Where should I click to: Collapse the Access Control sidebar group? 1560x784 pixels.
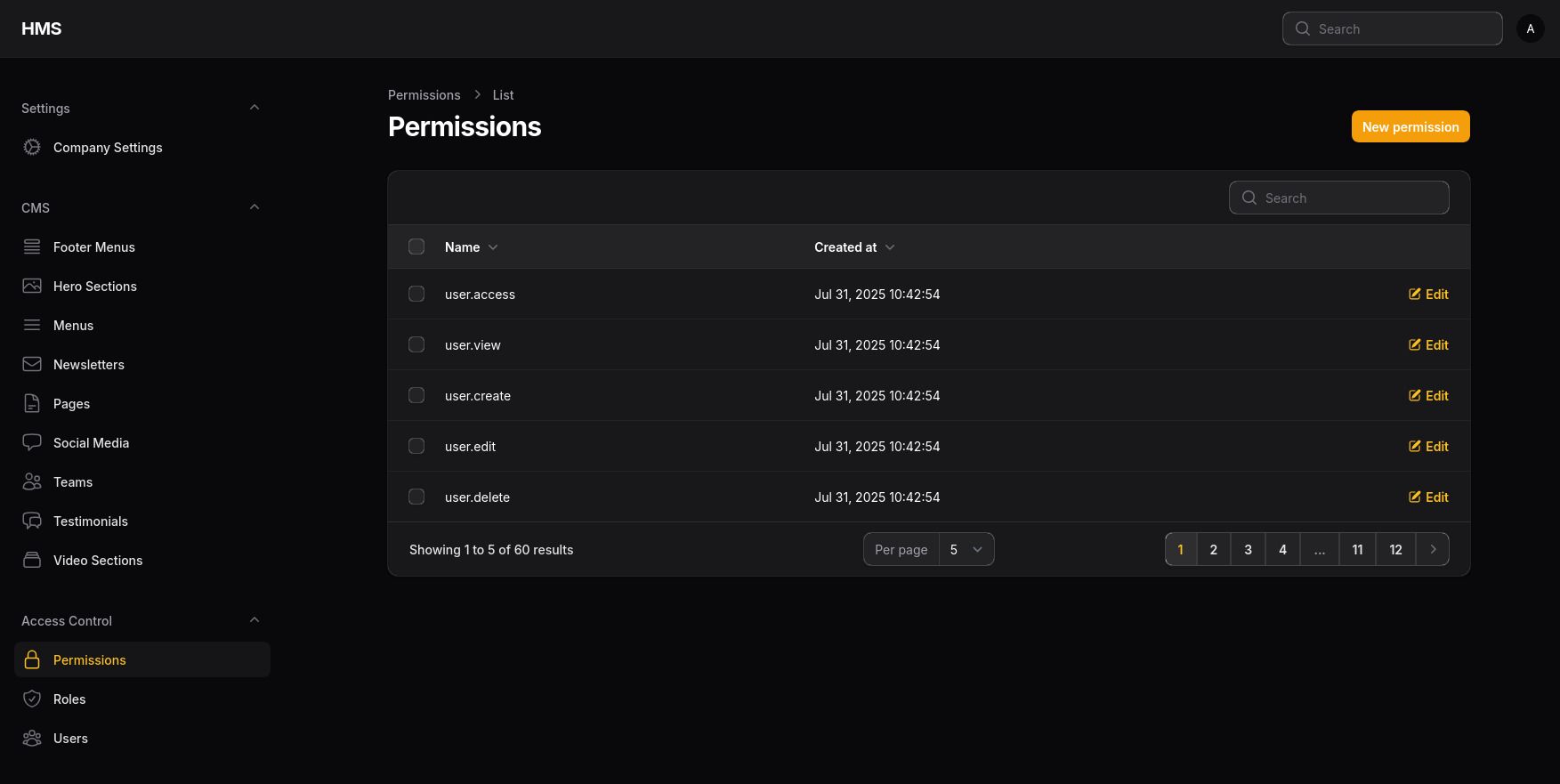click(x=255, y=620)
